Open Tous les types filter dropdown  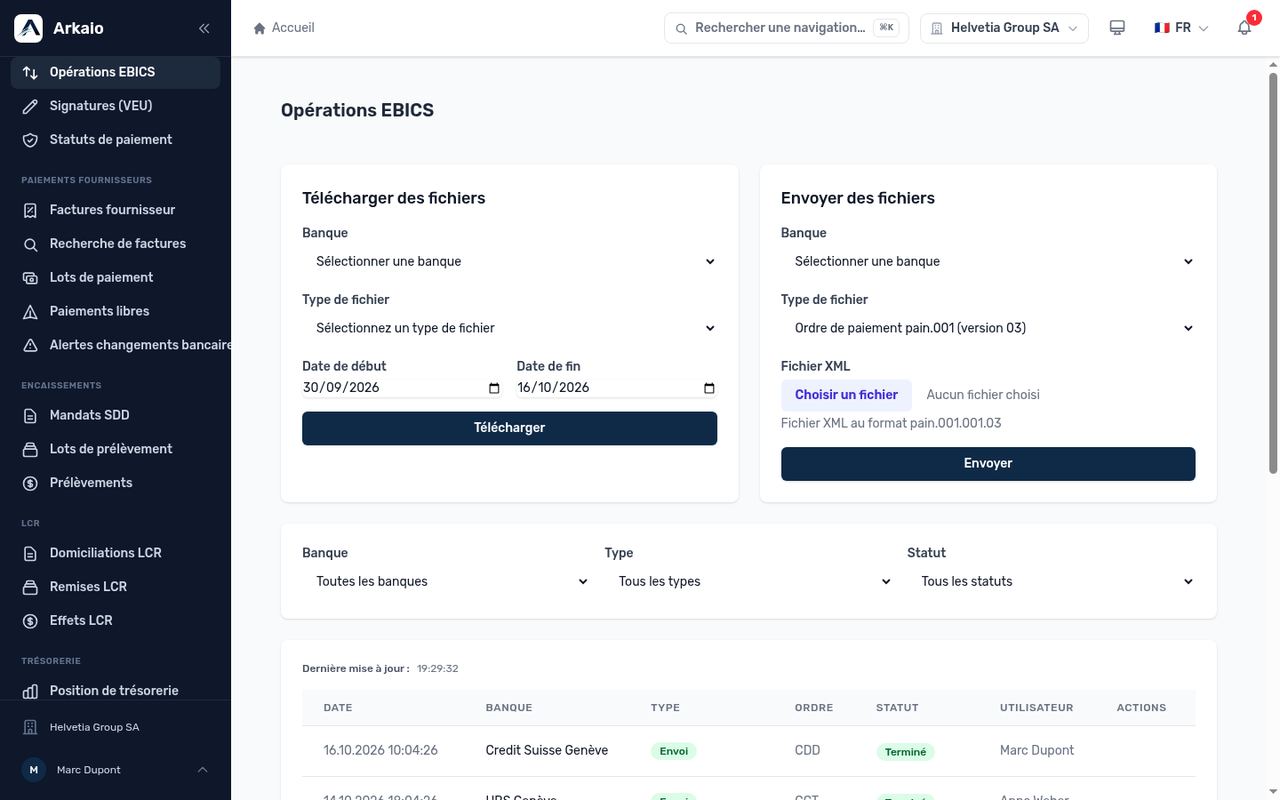pos(749,581)
